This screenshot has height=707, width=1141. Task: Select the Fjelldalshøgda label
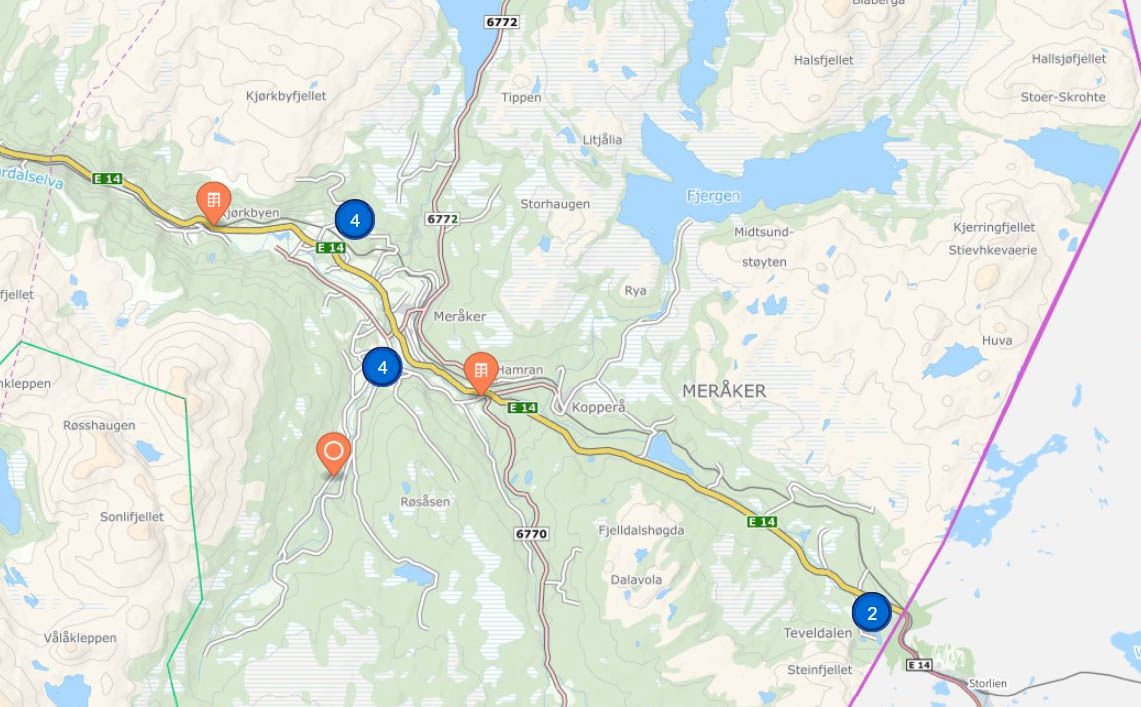(x=641, y=530)
